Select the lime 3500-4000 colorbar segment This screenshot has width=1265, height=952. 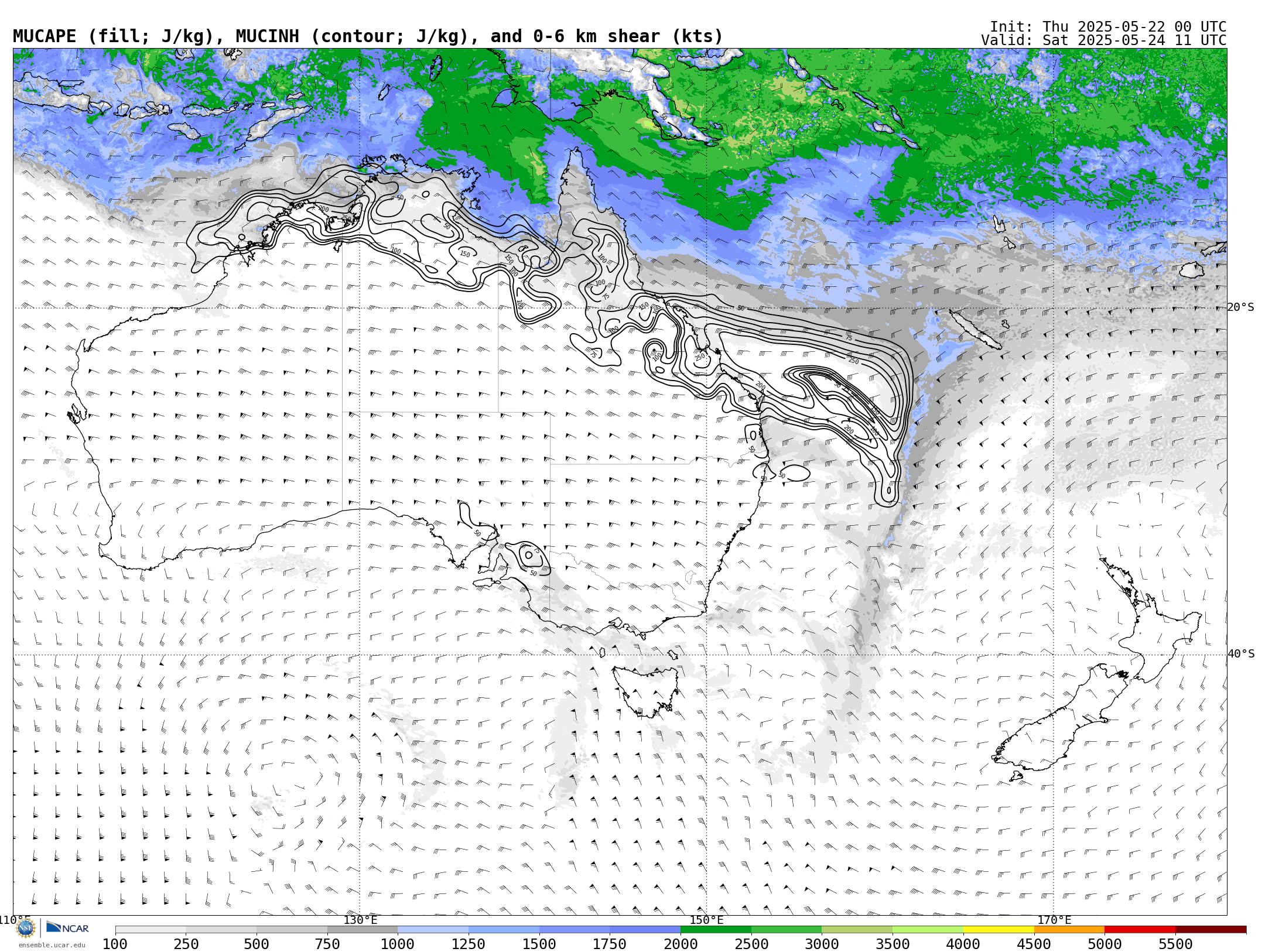coord(928,930)
